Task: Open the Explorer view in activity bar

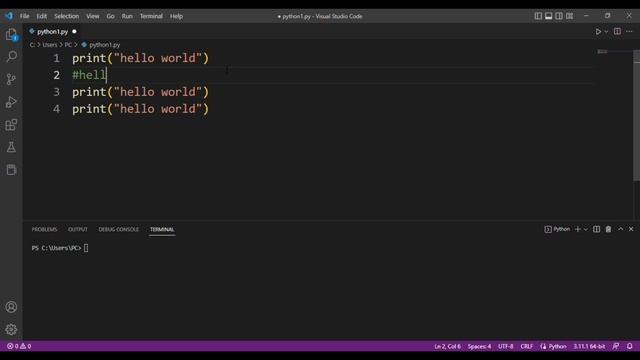Action: 11,34
